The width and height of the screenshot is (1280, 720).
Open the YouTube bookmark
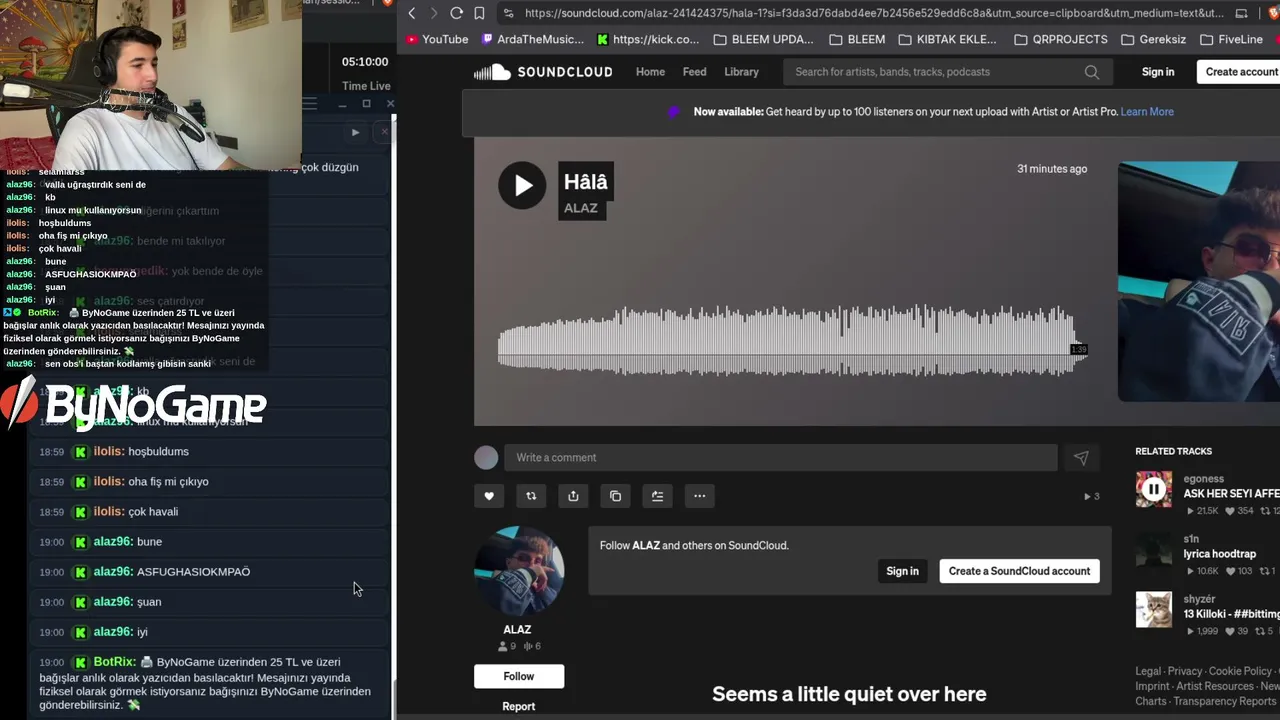pyautogui.click(x=437, y=39)
